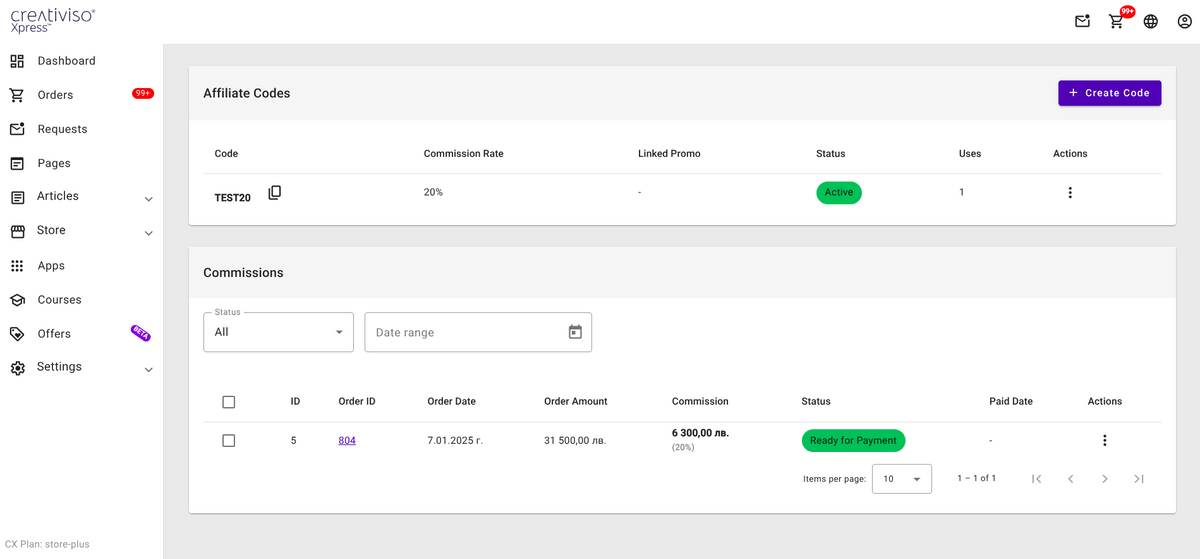Open the Status filter dropdown

[278, 332]
